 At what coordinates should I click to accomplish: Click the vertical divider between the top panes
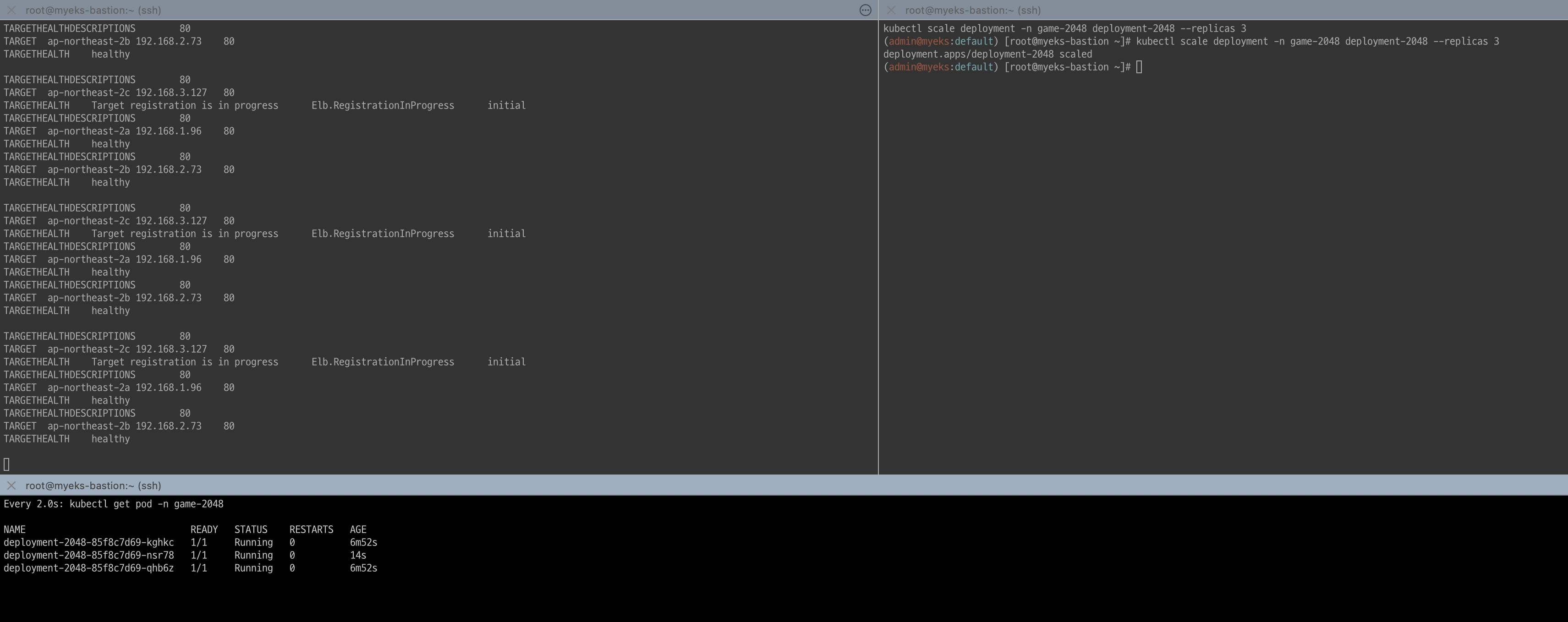coord(878,244)
